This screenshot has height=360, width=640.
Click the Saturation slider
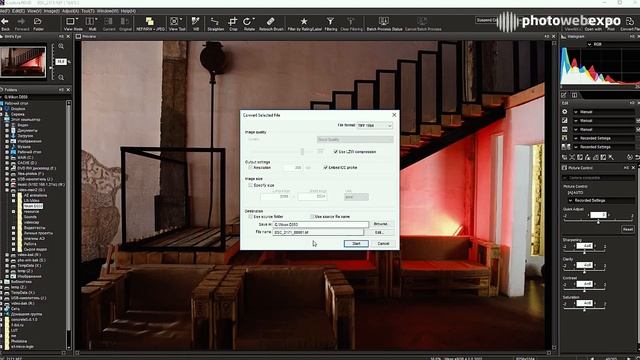tap(584, 310)
